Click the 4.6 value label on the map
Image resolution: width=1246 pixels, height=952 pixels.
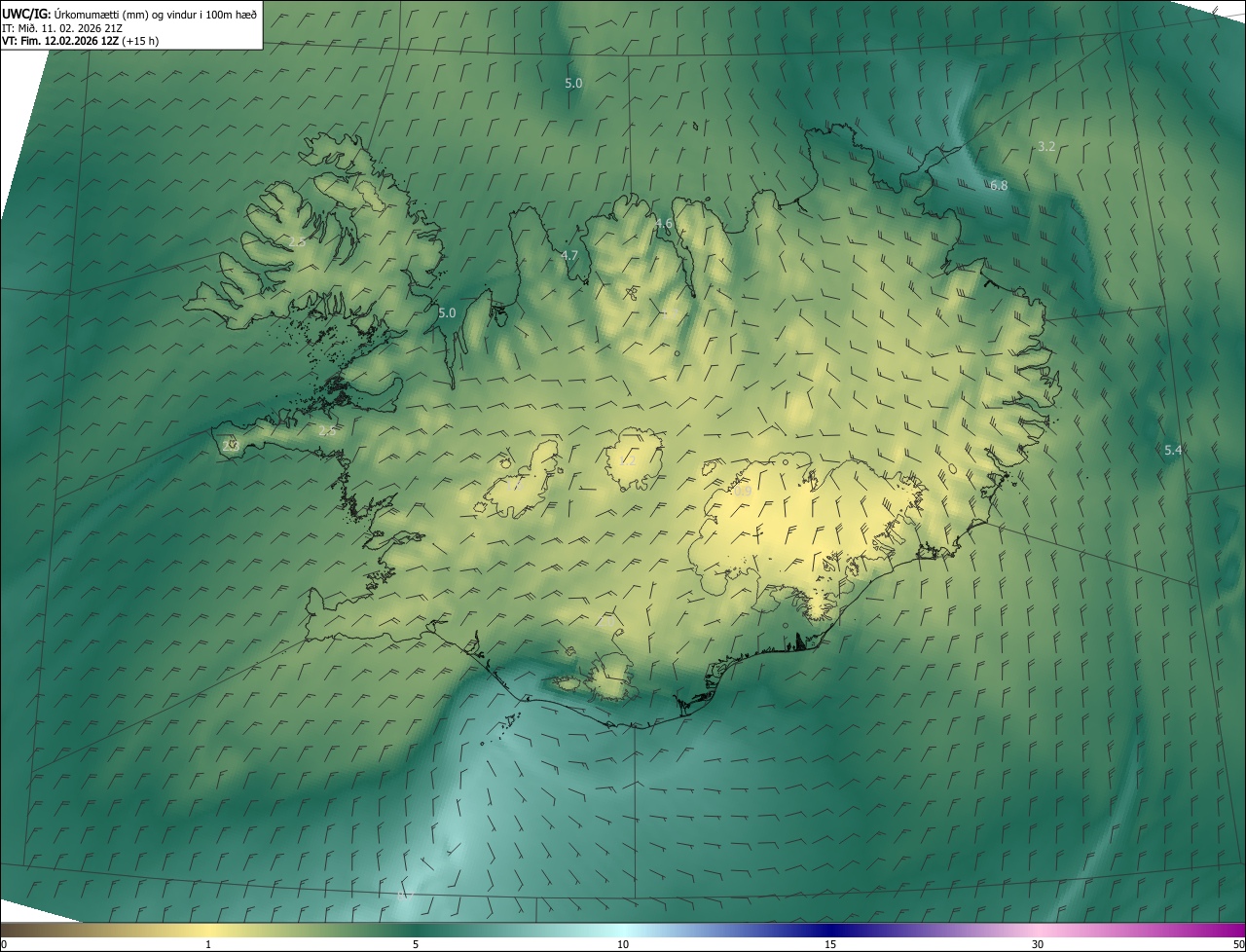pyautogui.click(x=664, y=224)
